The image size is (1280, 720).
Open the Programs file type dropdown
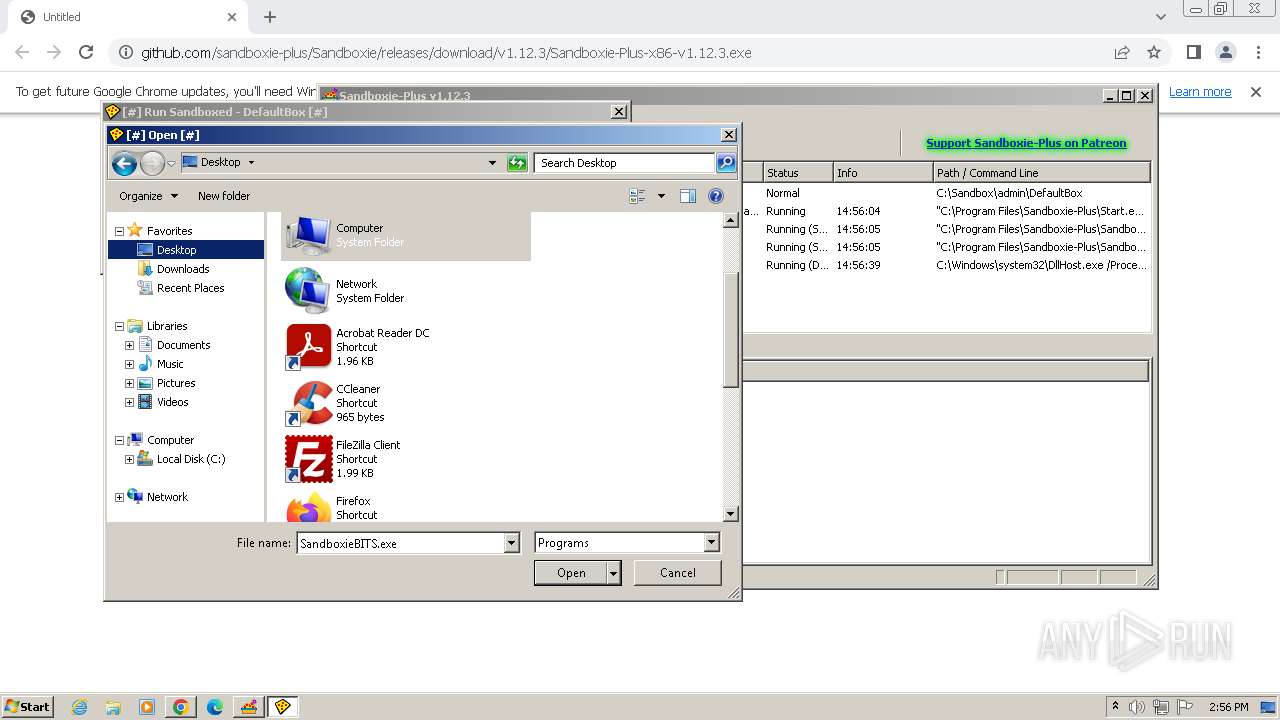point(711,543)
